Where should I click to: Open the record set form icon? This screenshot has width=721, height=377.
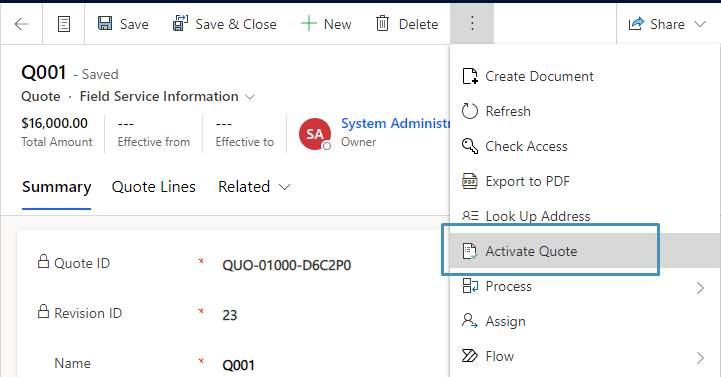(64, 24)
